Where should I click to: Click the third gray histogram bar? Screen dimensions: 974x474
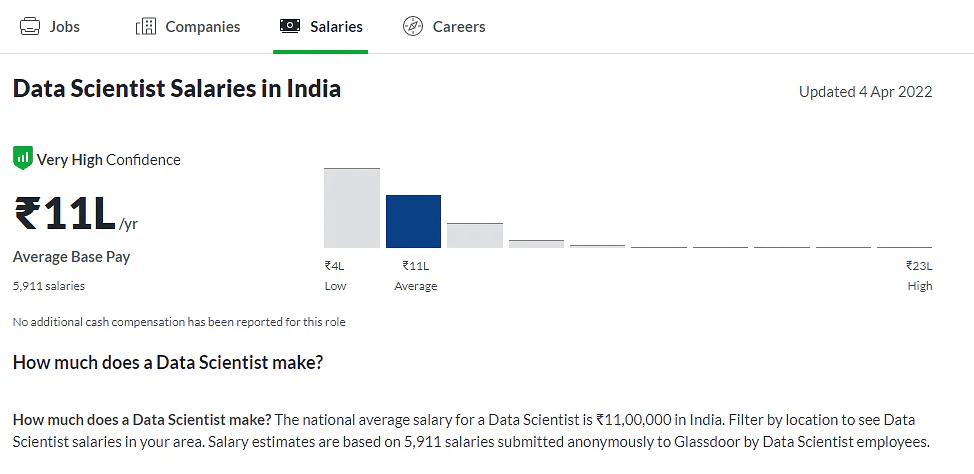474,235
